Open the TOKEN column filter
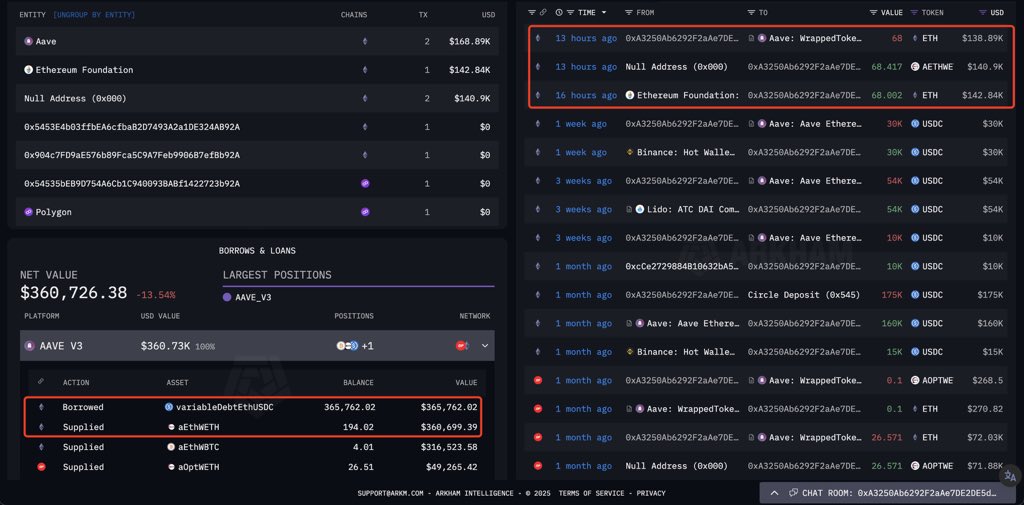The image size is (1024, 505). (x=914, y=12)
